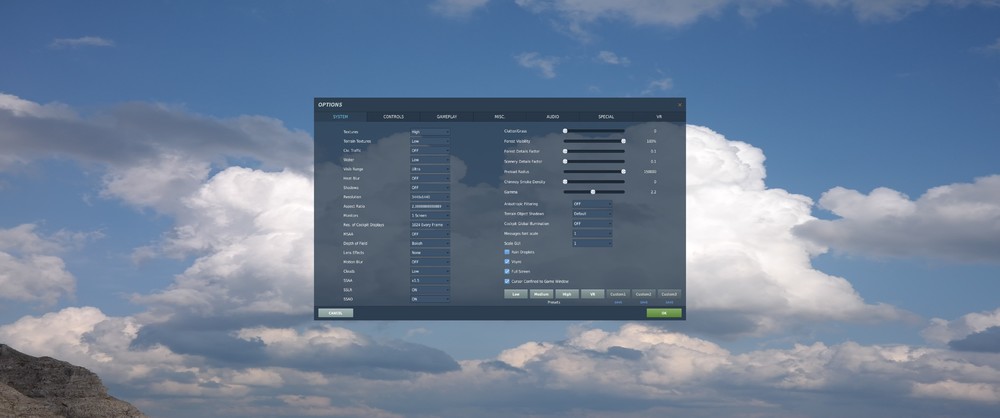Switch to the CONTROLS tab
1000x418 pixels.
[393, 117]
